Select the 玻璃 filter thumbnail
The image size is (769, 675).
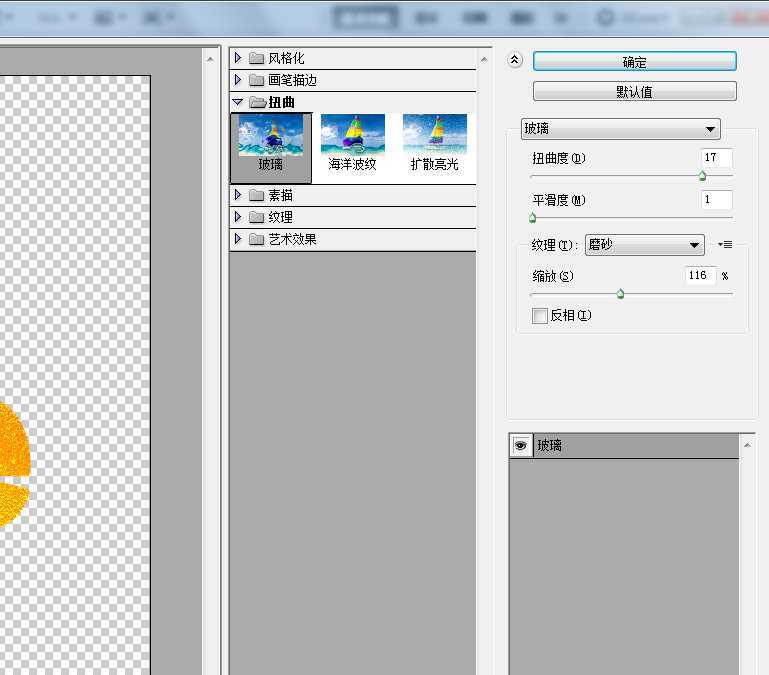point(271,136)
